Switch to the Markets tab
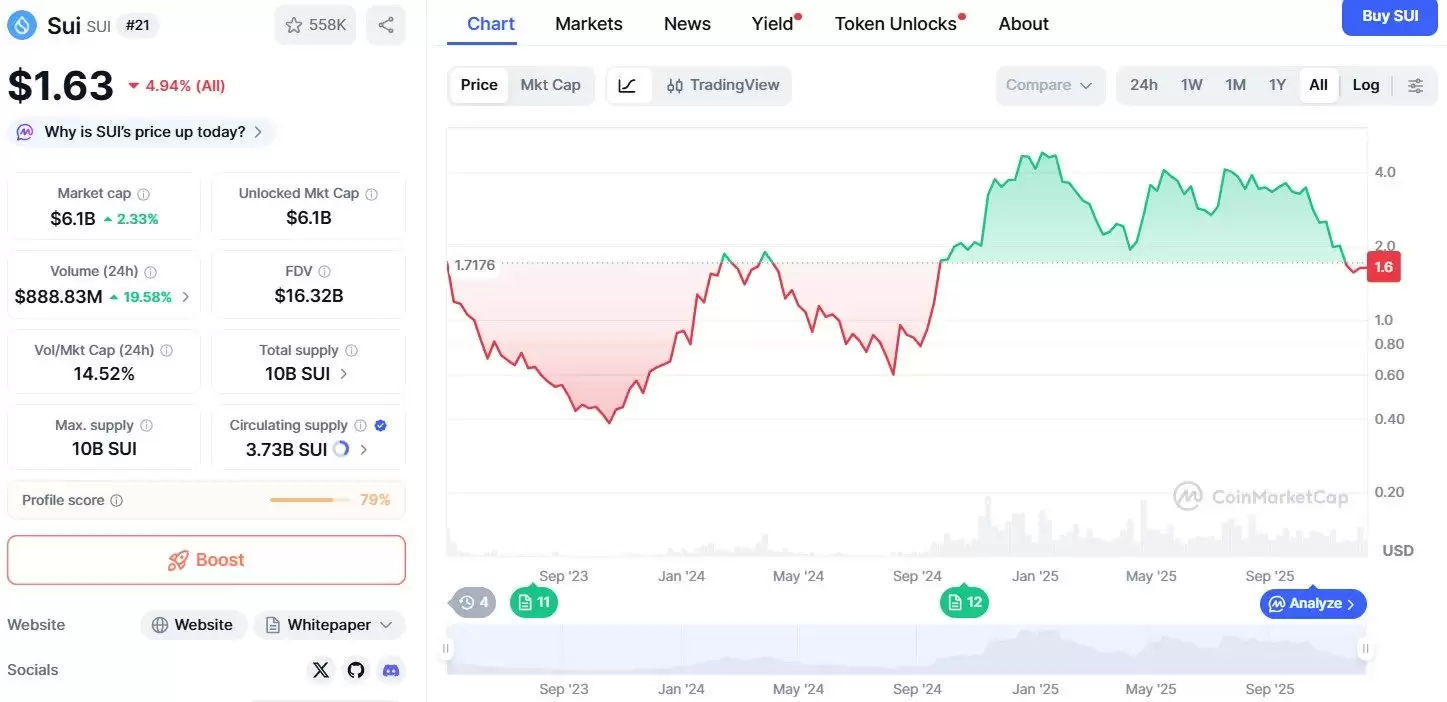 588,23
